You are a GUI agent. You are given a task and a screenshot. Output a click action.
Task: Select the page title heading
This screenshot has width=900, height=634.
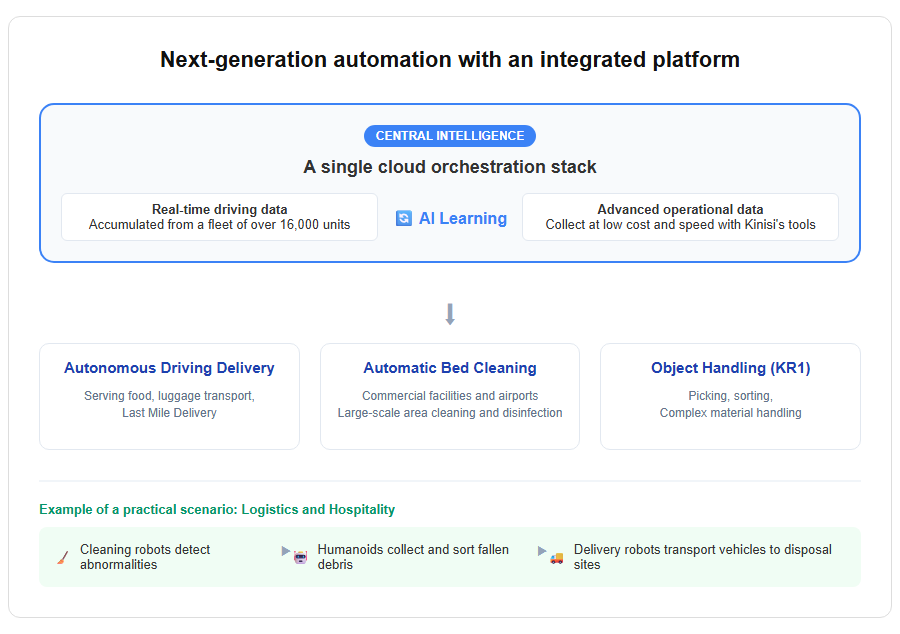click(450, 60)
